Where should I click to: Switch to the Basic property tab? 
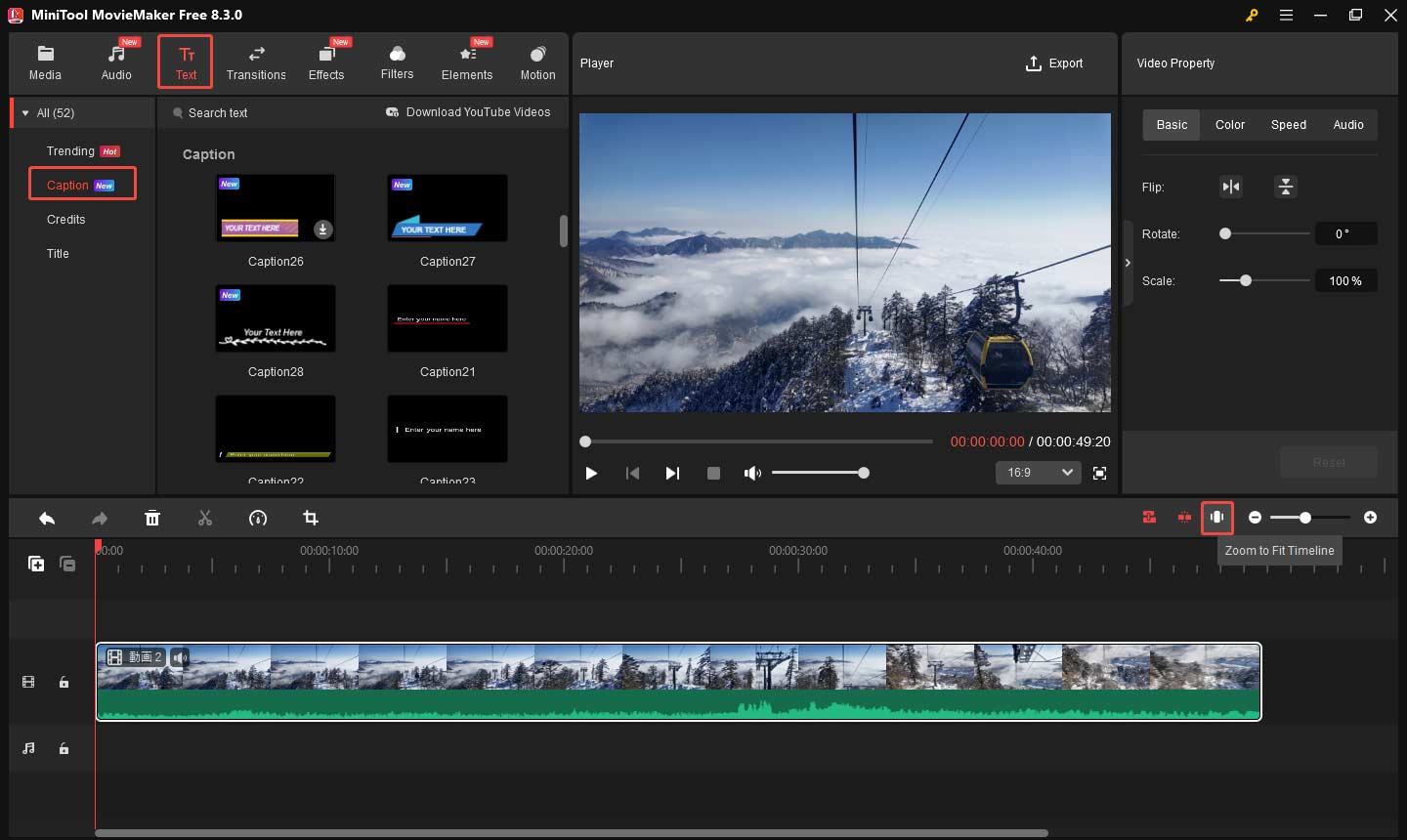coord(1172,125)
